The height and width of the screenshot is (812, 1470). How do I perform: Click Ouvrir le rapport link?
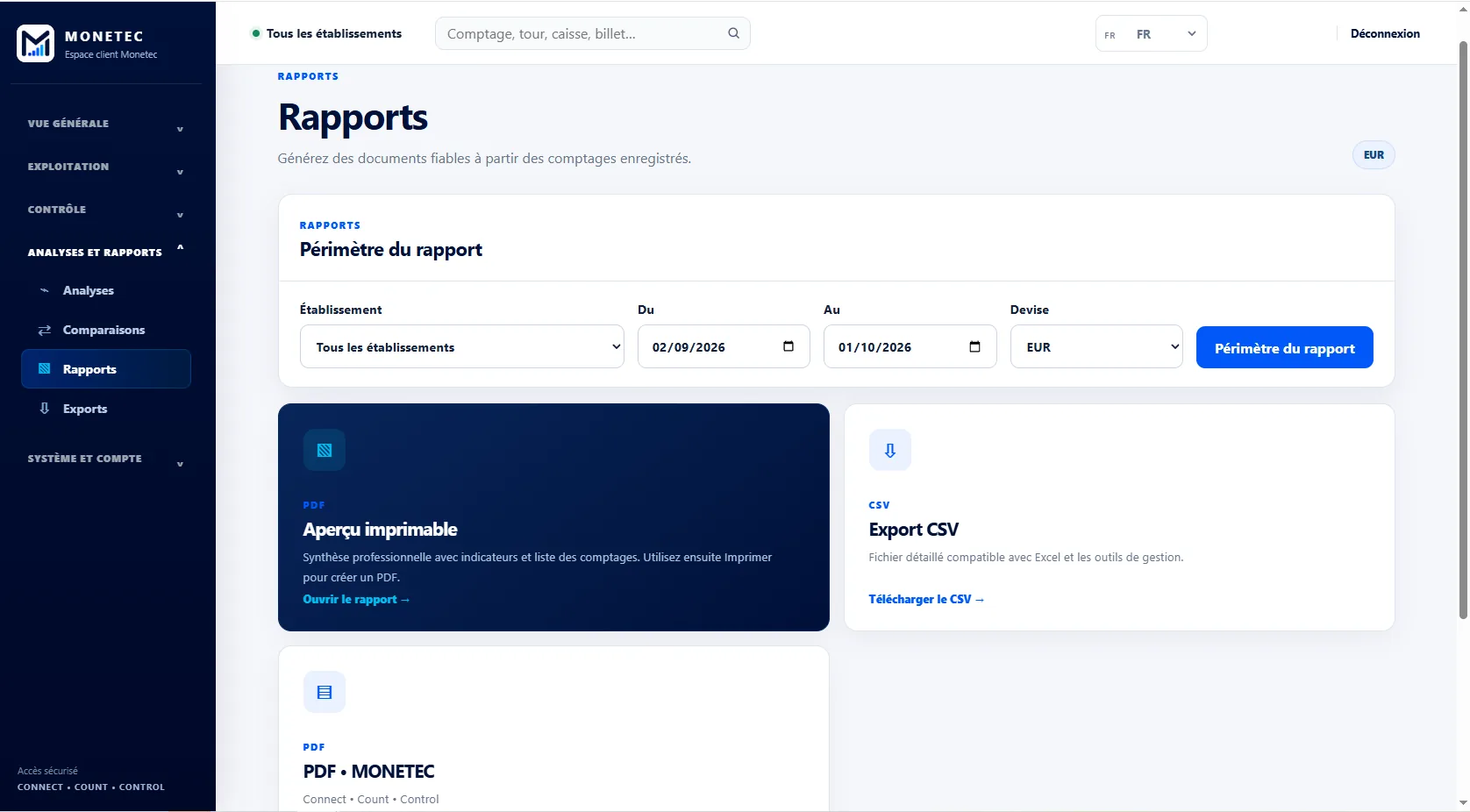pyautogui.click(x=356, y=599)
